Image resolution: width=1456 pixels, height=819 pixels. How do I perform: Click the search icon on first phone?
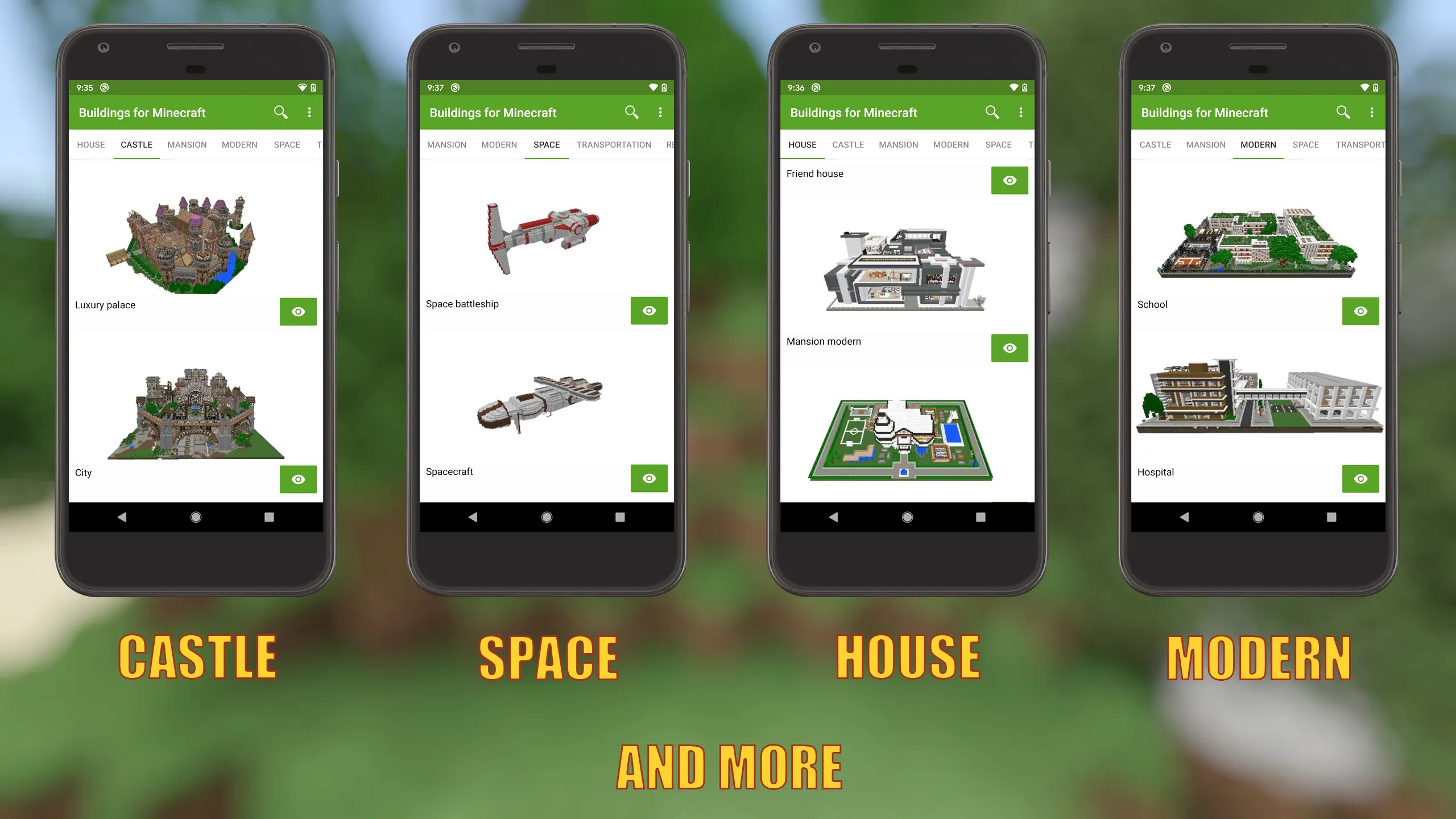281,112
